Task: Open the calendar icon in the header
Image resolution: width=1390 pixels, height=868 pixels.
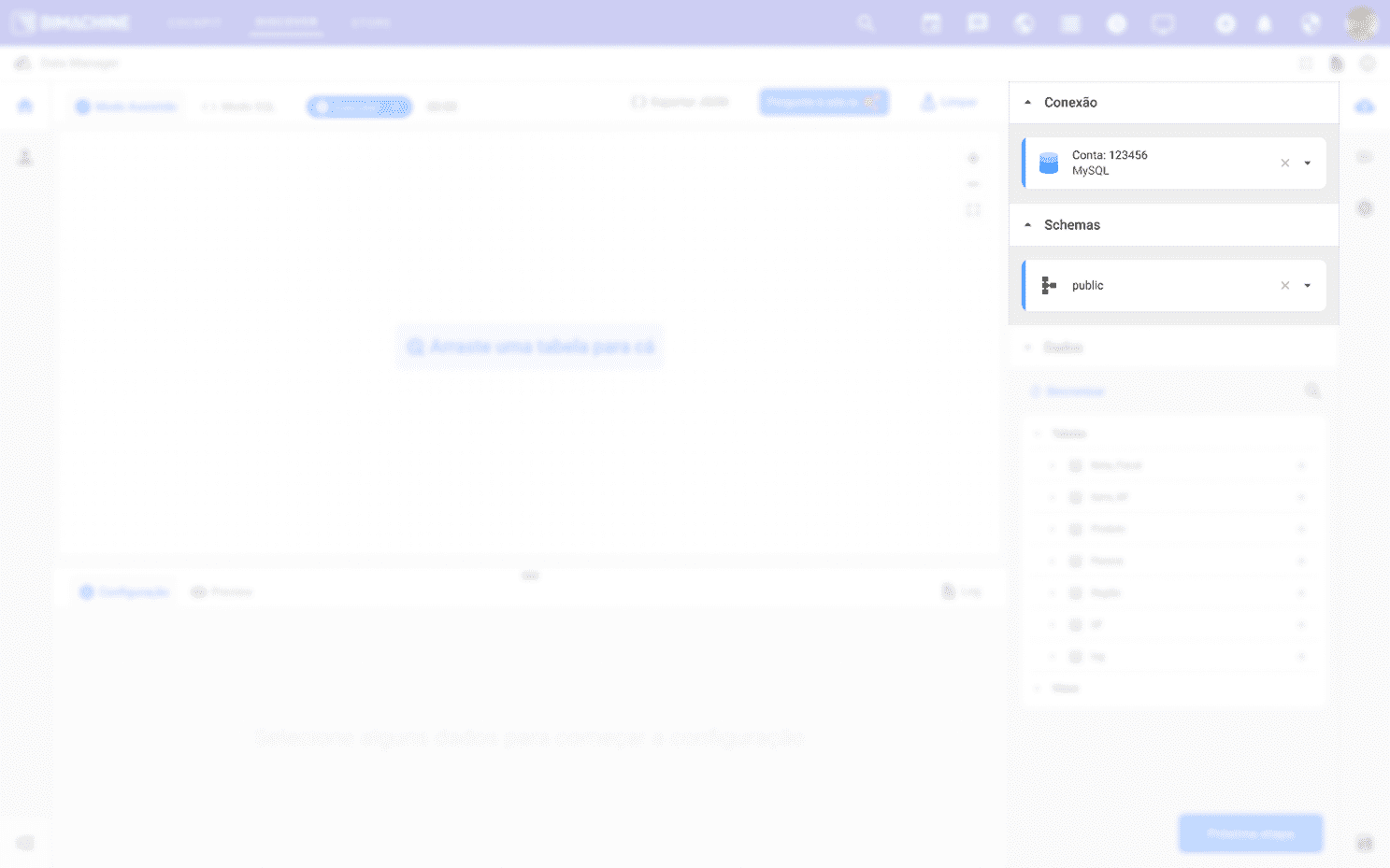Action: pyautogui.click(x=931, y=23)
